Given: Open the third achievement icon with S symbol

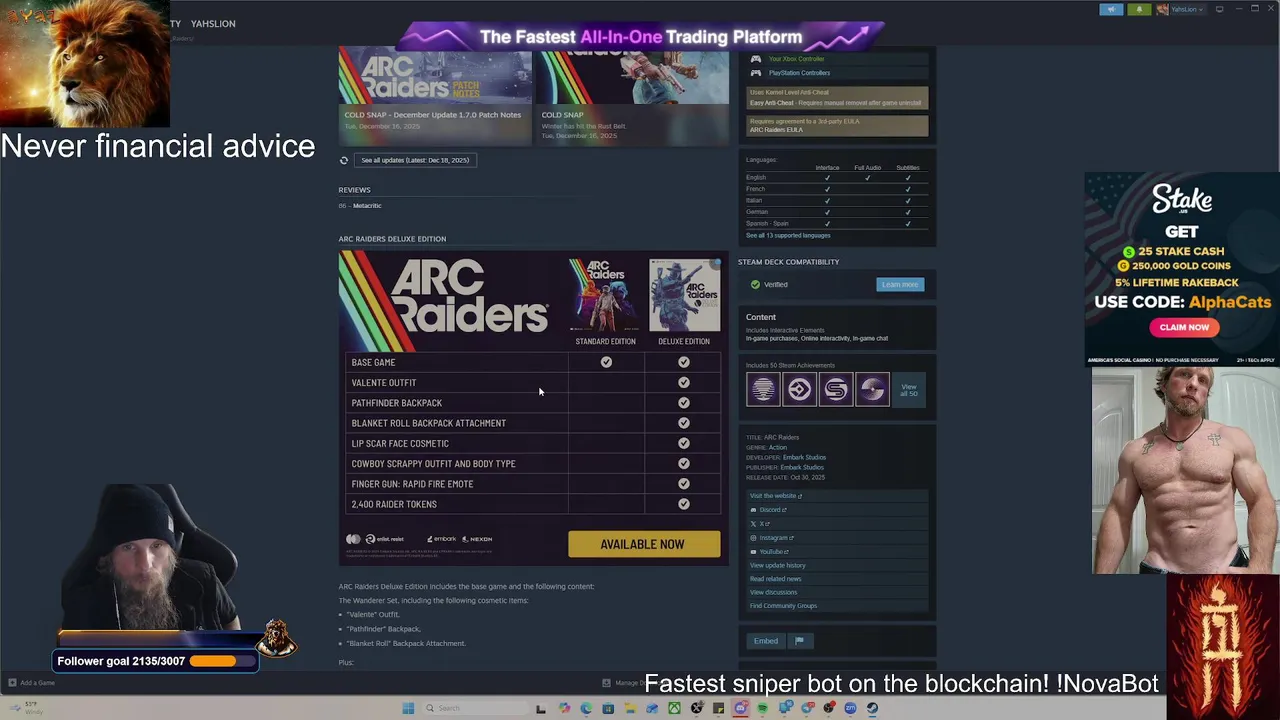Looking at the screenshot, I should (836, 389).
